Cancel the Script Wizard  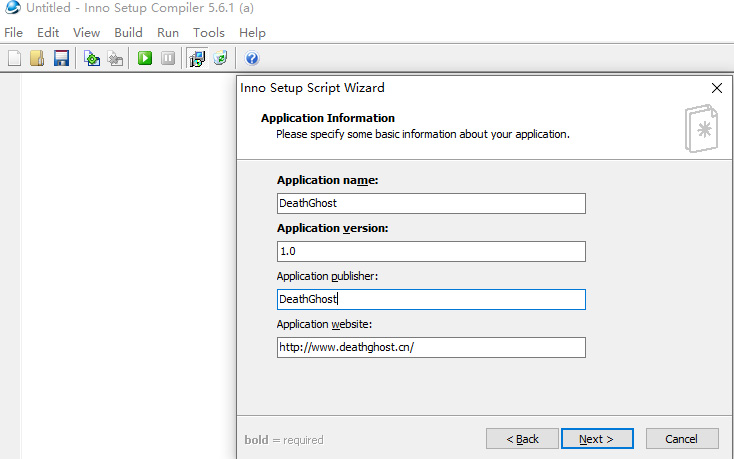(x=682, y=439)
